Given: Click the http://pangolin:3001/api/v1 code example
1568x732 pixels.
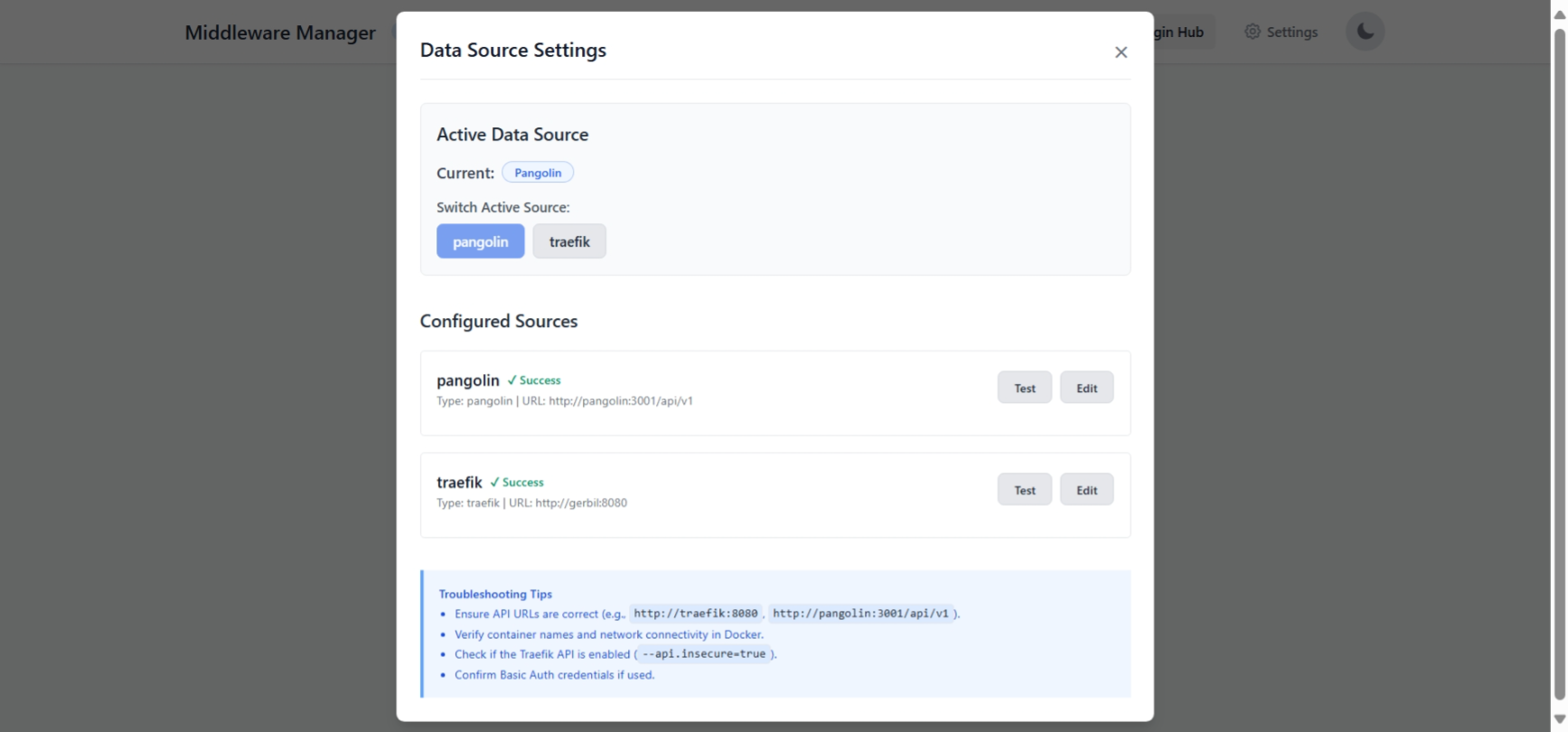Looking at the screenshot, I should click(860, 614).
